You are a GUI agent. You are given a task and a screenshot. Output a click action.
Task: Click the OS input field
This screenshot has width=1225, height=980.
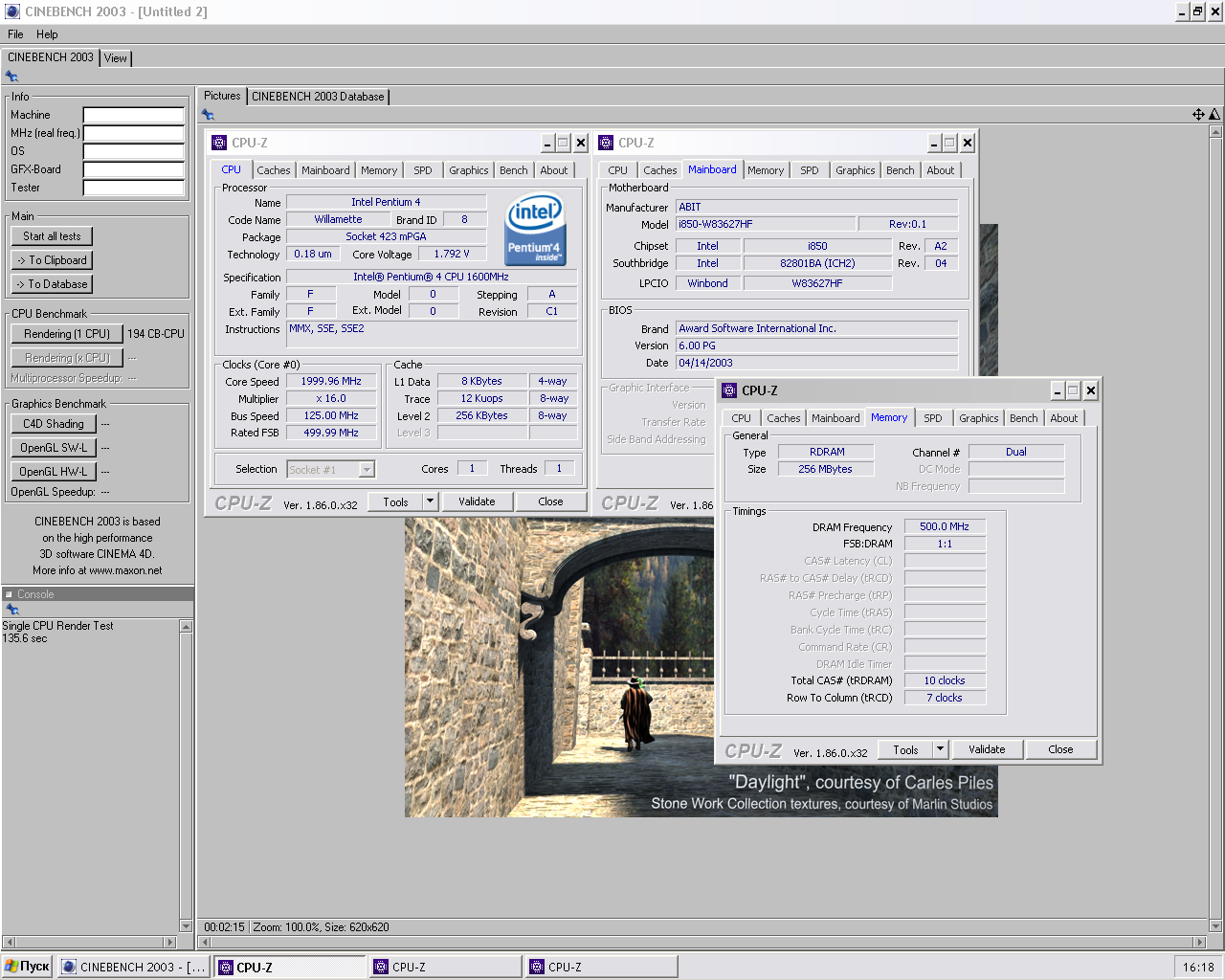pyautogui.click(x=134, y=151)
